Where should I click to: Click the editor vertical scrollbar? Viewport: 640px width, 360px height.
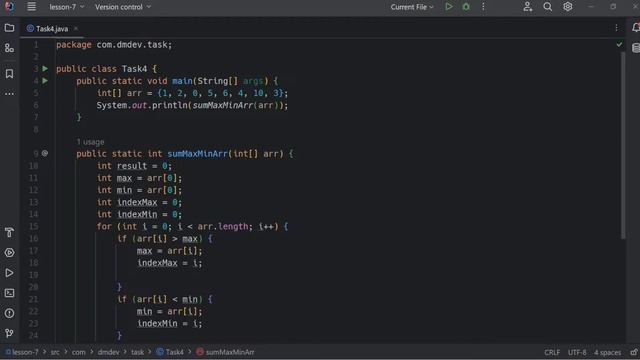click(x=623, y=145)
